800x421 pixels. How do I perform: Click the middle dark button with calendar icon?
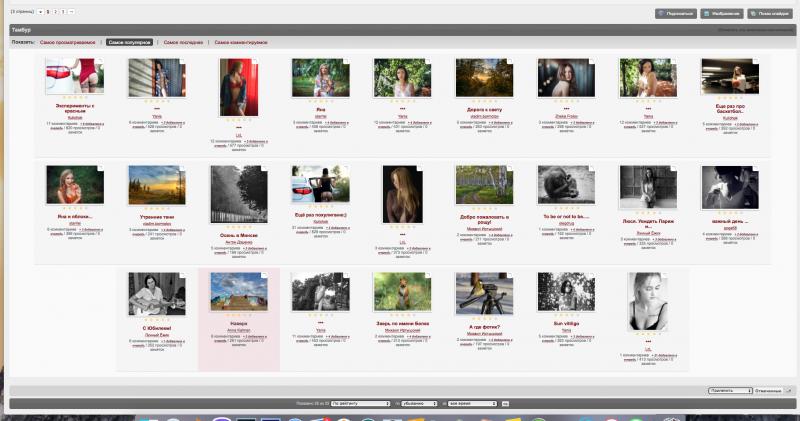click(721, 14)
